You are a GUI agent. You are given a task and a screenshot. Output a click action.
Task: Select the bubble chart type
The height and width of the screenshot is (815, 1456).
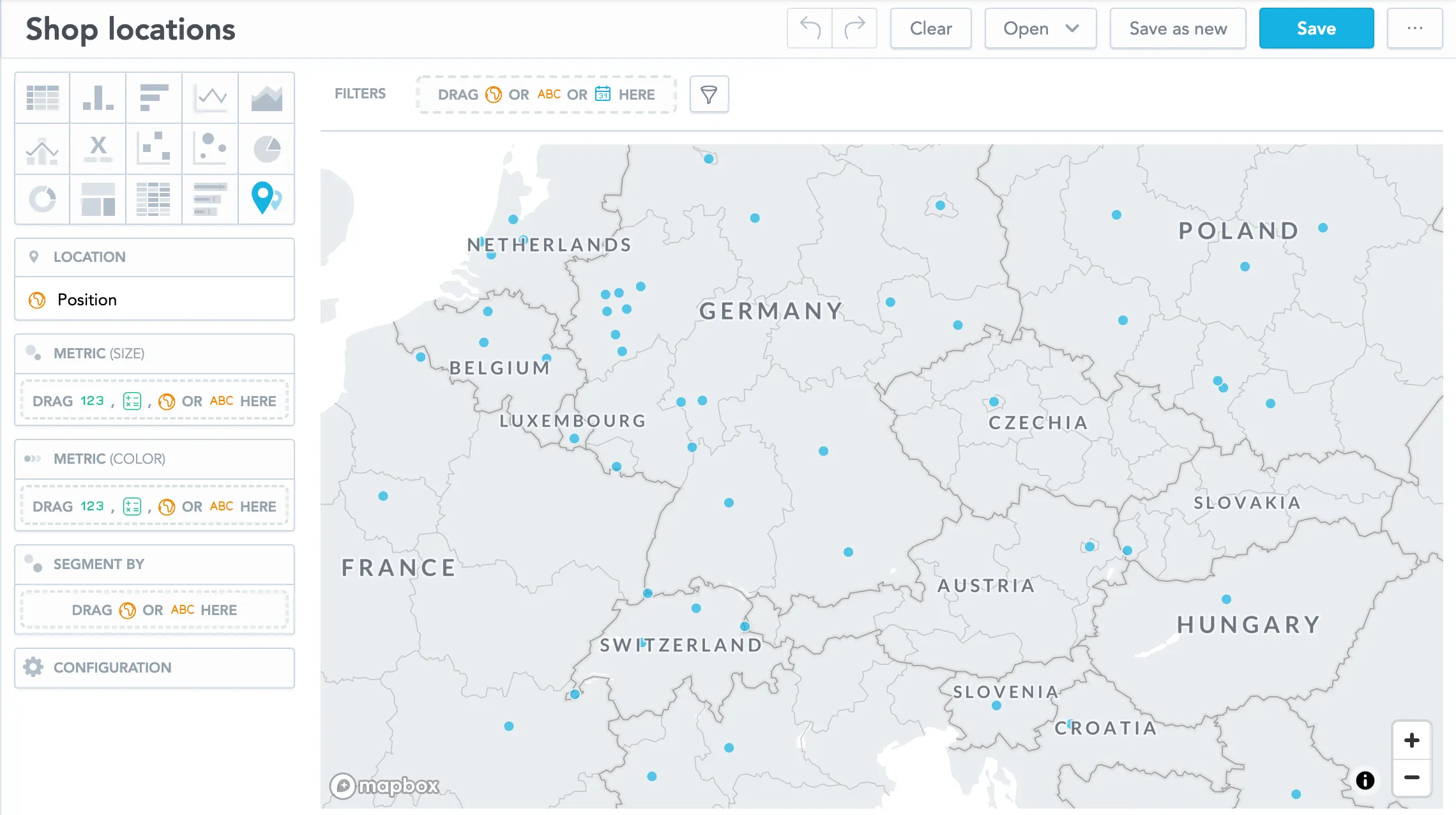point(209,149)
